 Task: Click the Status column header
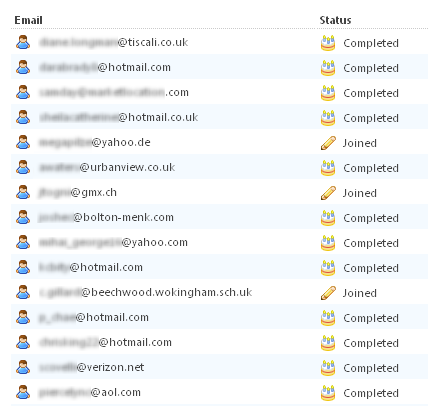point(335,20)
